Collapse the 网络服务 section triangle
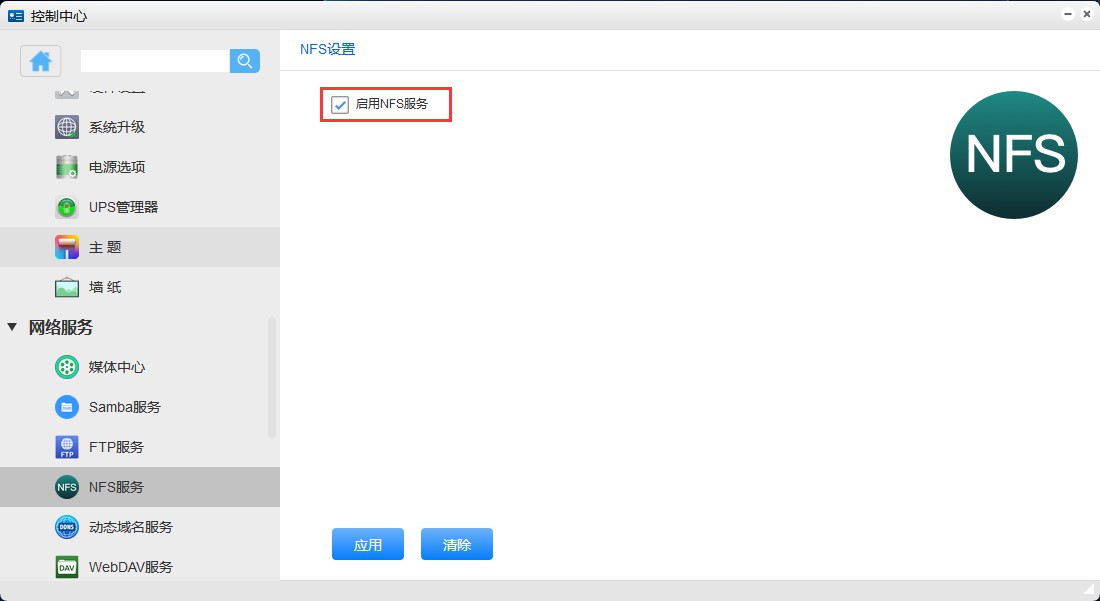The height and width of the screenshot is (601, 1100). pyautogui.click(x=12, y=327)
